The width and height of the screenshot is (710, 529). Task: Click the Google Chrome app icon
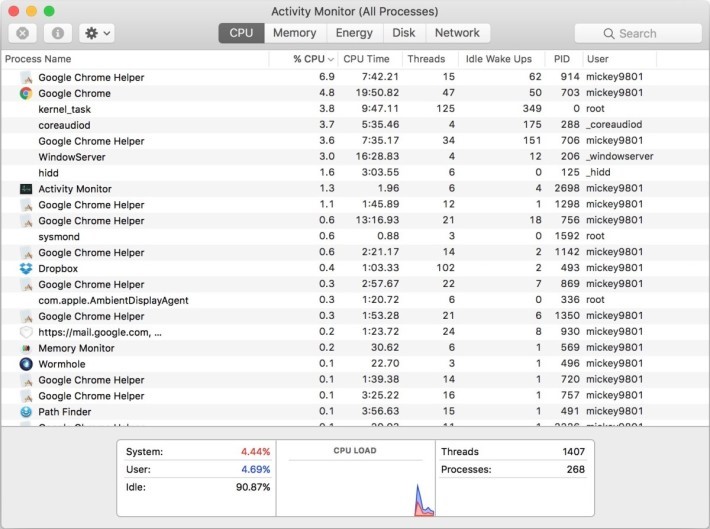point(26,93)
